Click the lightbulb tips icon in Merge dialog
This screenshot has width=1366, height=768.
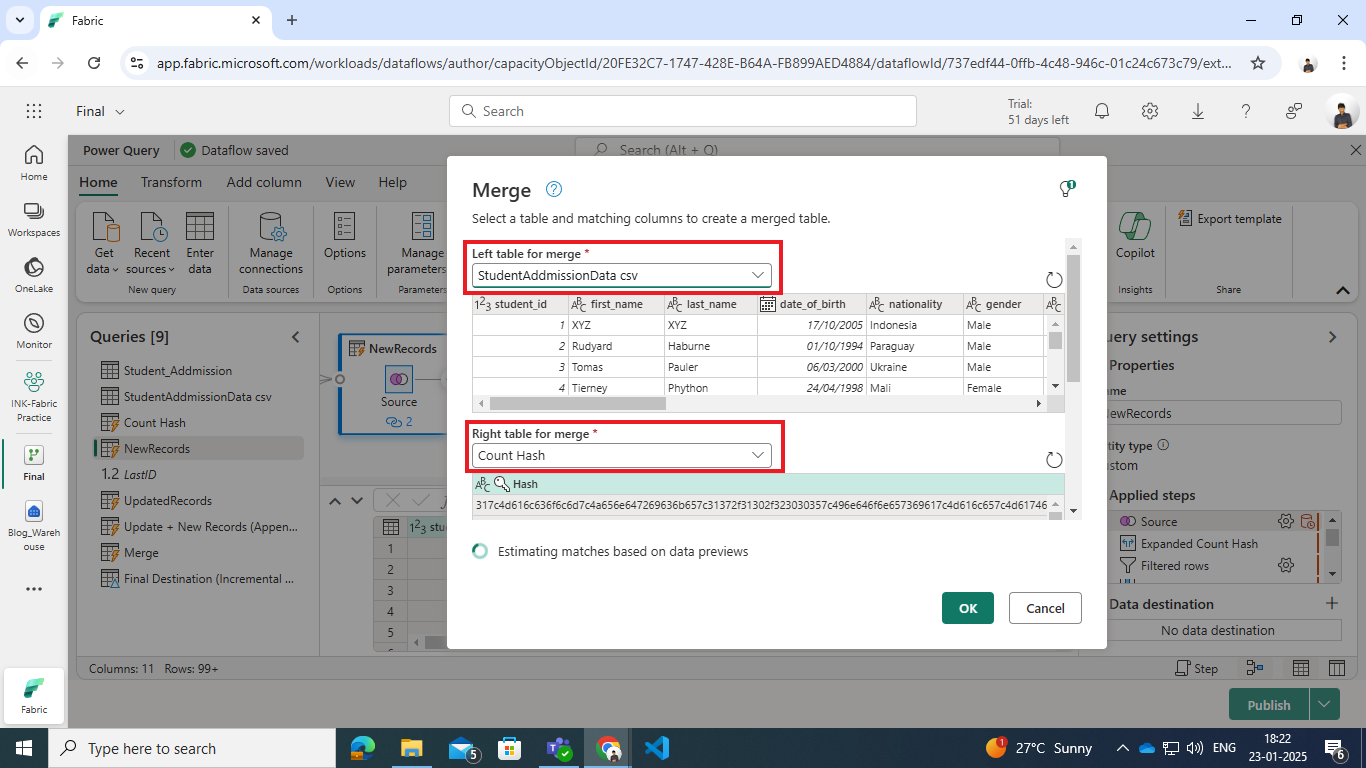(1067, 189)
